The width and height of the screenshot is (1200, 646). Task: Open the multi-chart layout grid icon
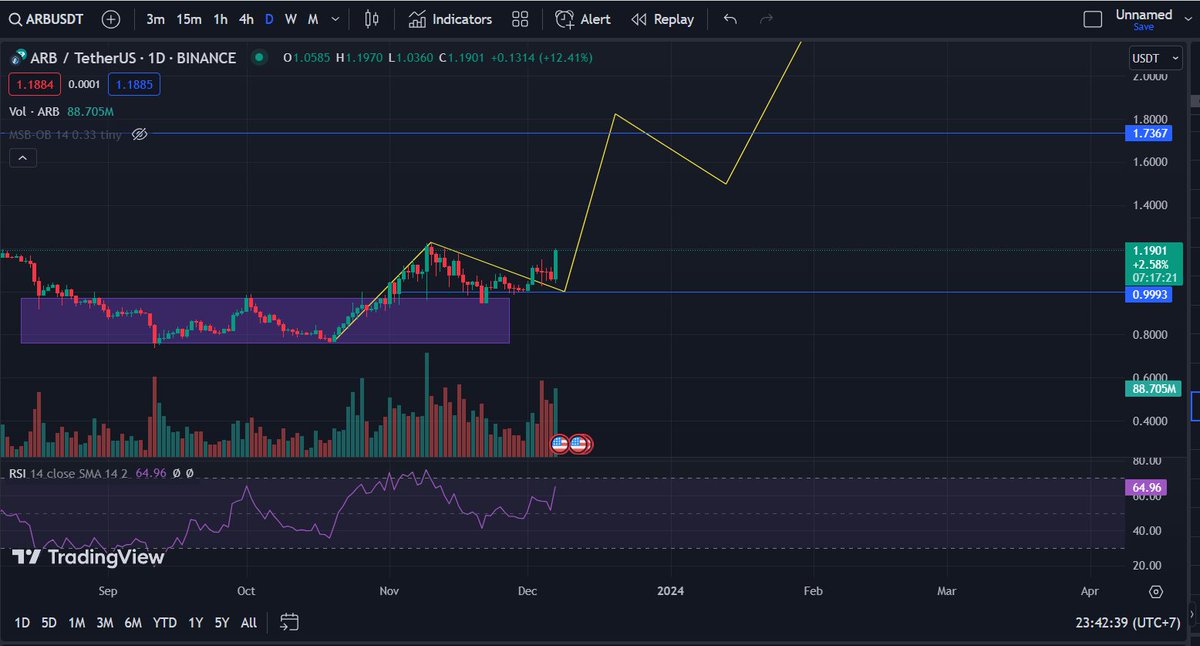click(x=519, y=19)
